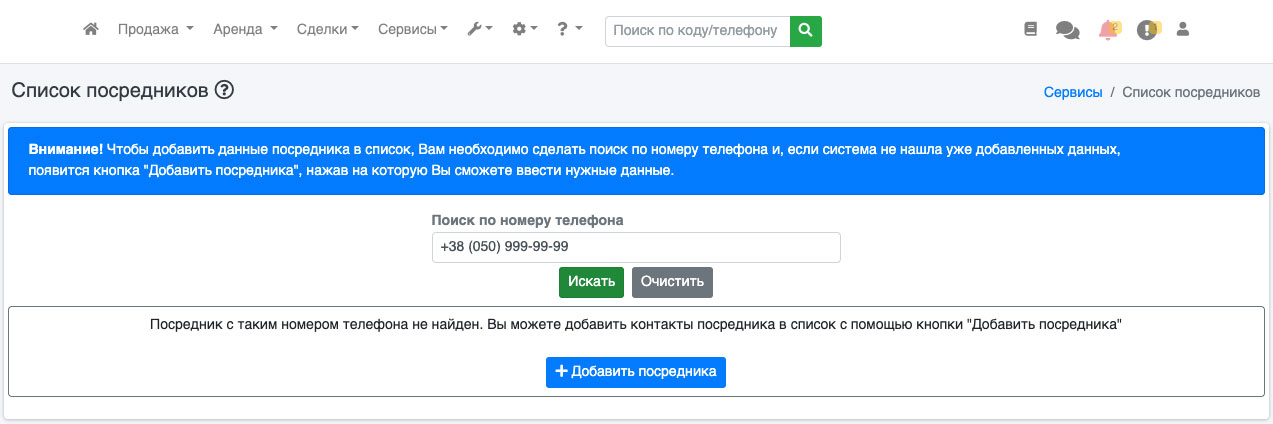This screenshot has height=424, width=1273.
Task: Click help icon beside Список посредников title
Action: coord(224,90)
